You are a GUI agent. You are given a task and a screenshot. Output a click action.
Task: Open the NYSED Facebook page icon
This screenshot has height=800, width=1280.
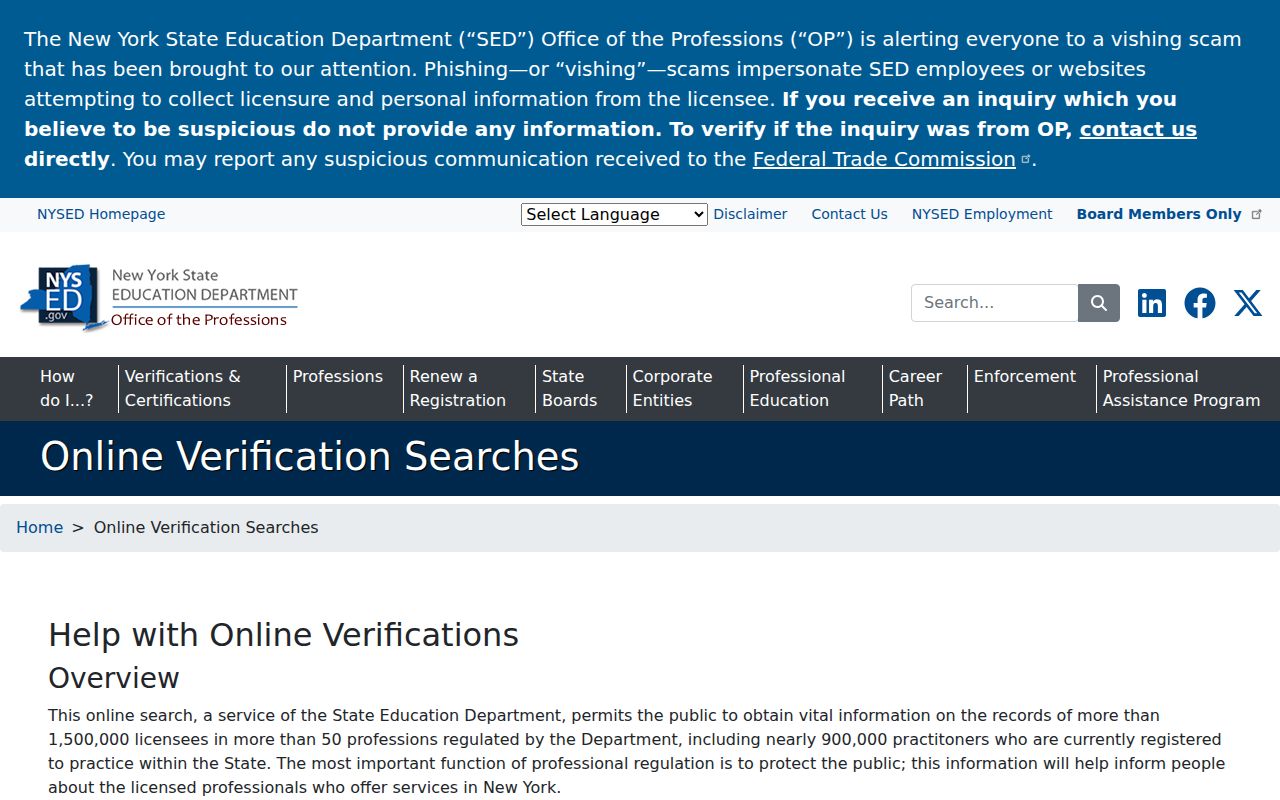tap(1200, 303)
